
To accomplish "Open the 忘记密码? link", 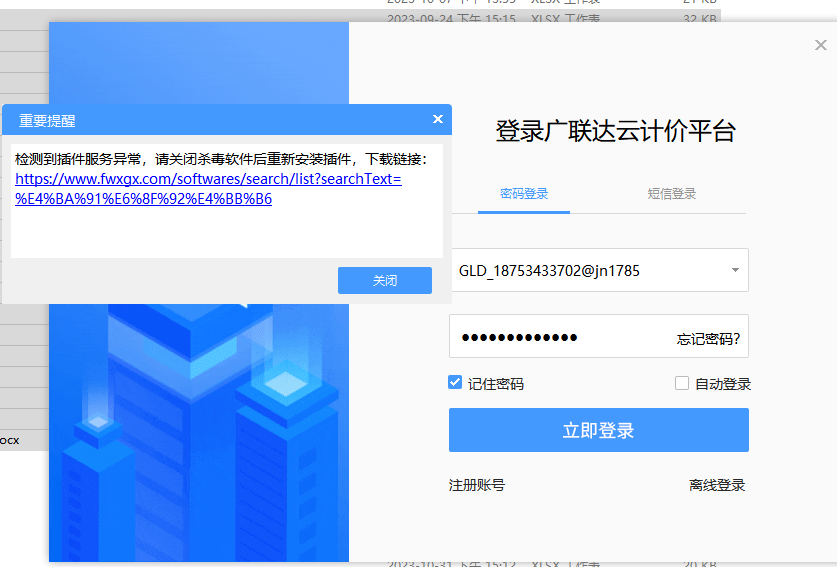I will pos(708,339).
